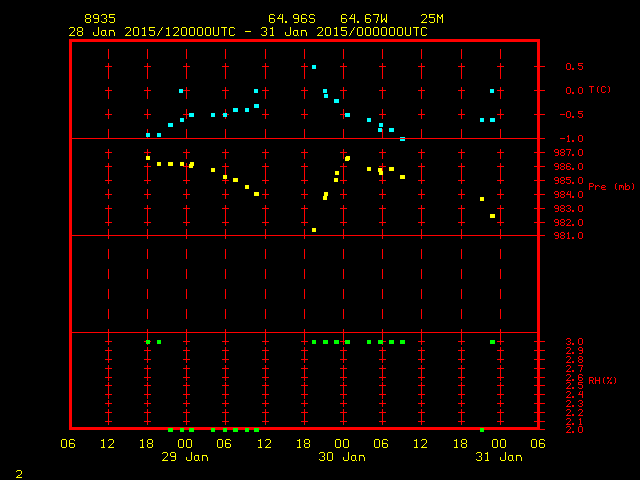Click the end time 31 Jan 2015/000000UTC
The width and height of the screenshot is (640, 480).
pos(344,32)
